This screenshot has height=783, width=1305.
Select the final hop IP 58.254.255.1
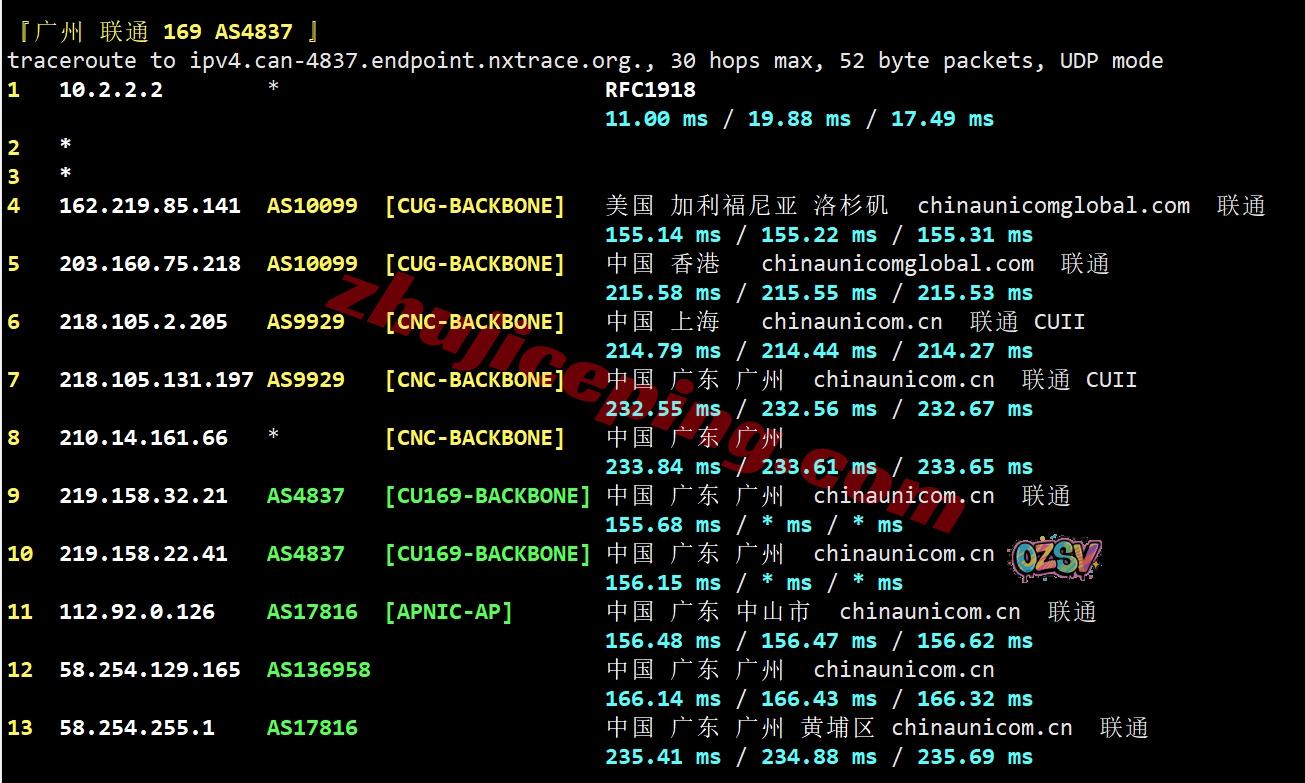coord(137,728)
